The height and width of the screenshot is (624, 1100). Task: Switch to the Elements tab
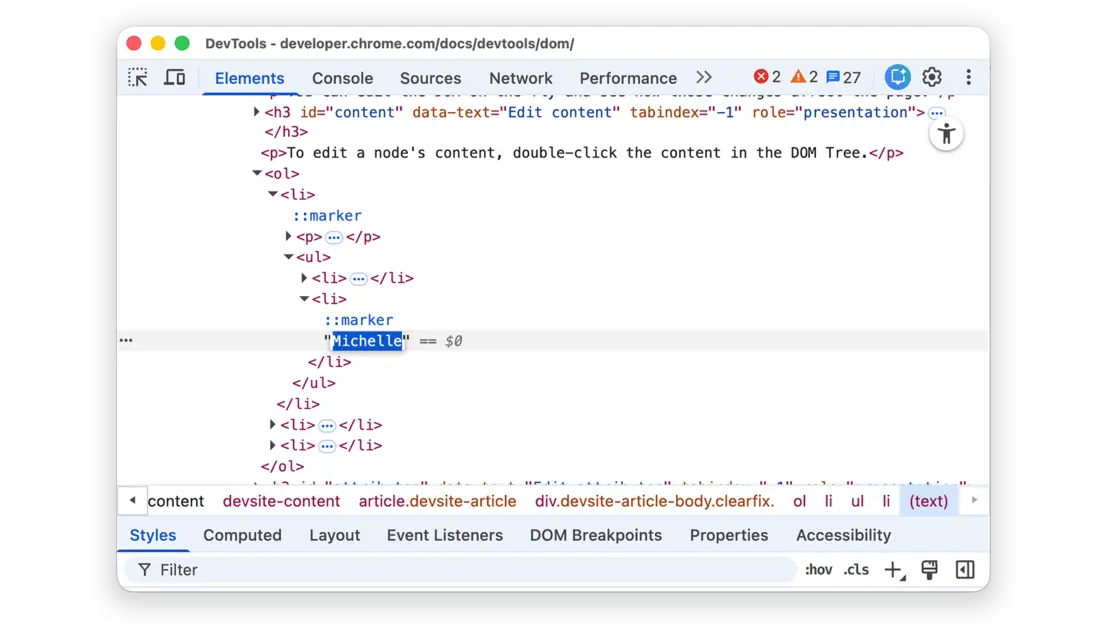click(x=249, y=78)
